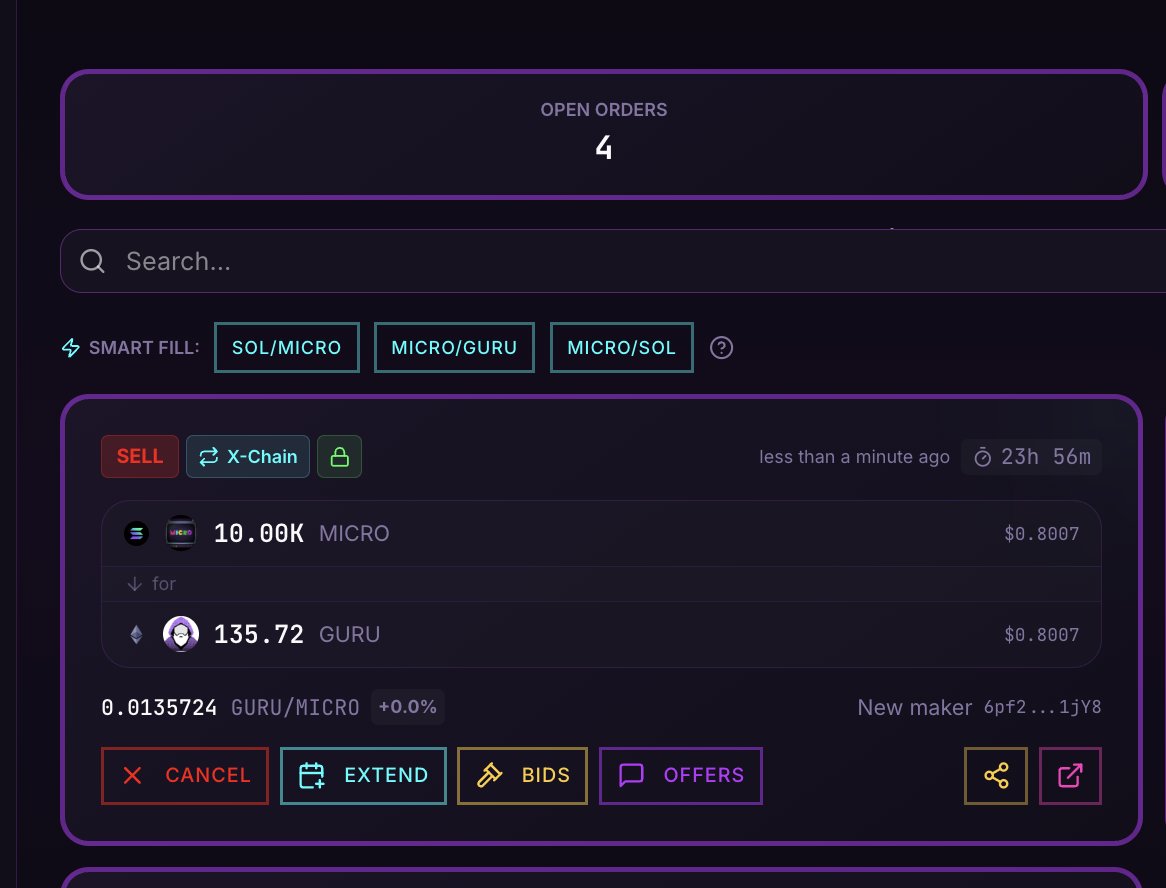Image resolution: width=1166 pixels, height=888 pixels.
Task: Open OFFERS for the order
Action: (x=681, y=776)
